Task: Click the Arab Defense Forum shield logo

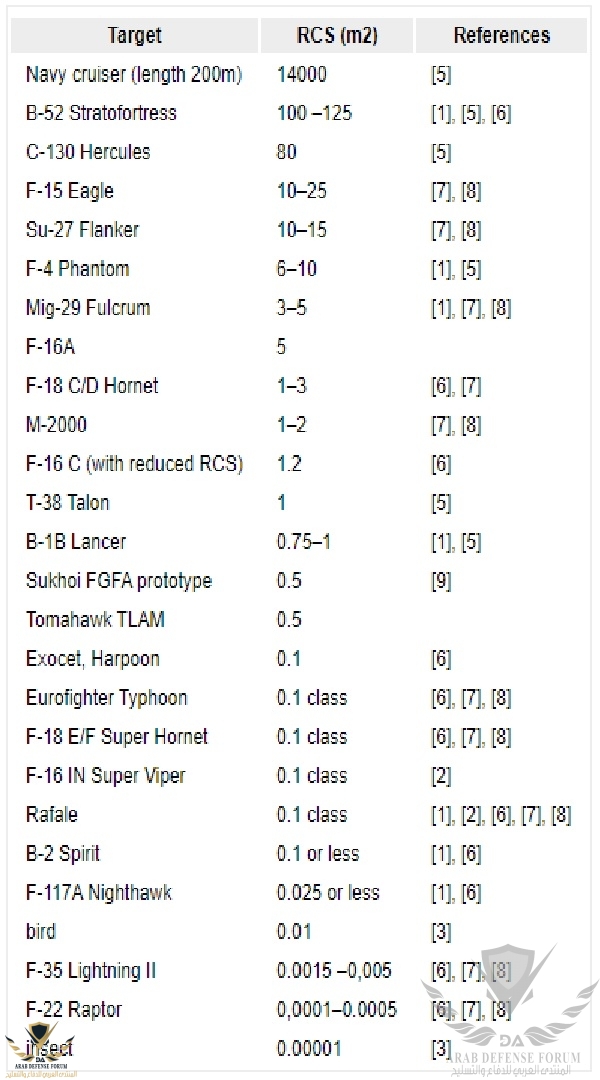Action: [509, 985]
